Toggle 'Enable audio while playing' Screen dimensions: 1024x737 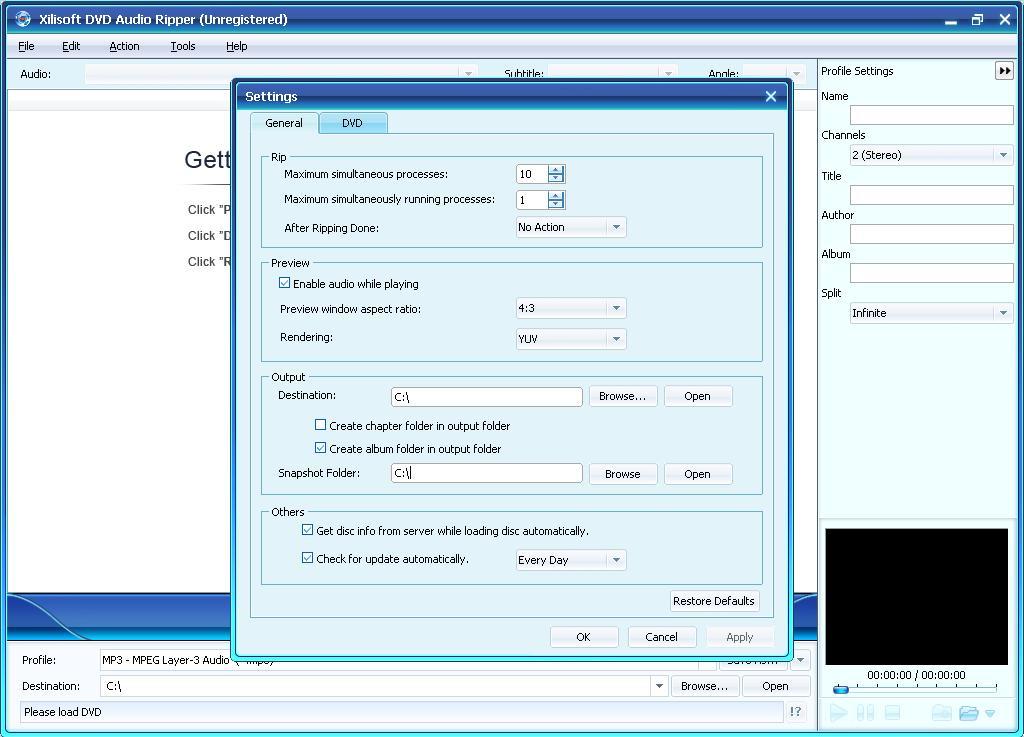[285, 283]
